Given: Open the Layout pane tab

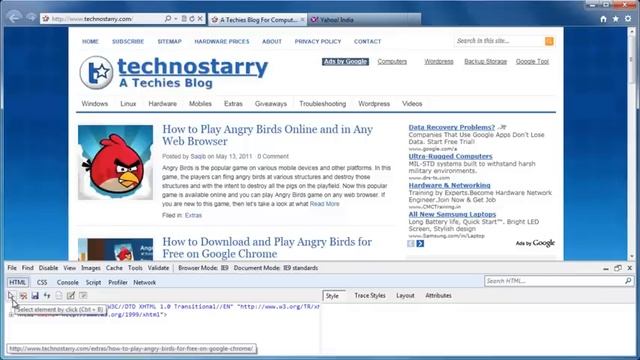Looking at the screenshot, I should point(405,296).
